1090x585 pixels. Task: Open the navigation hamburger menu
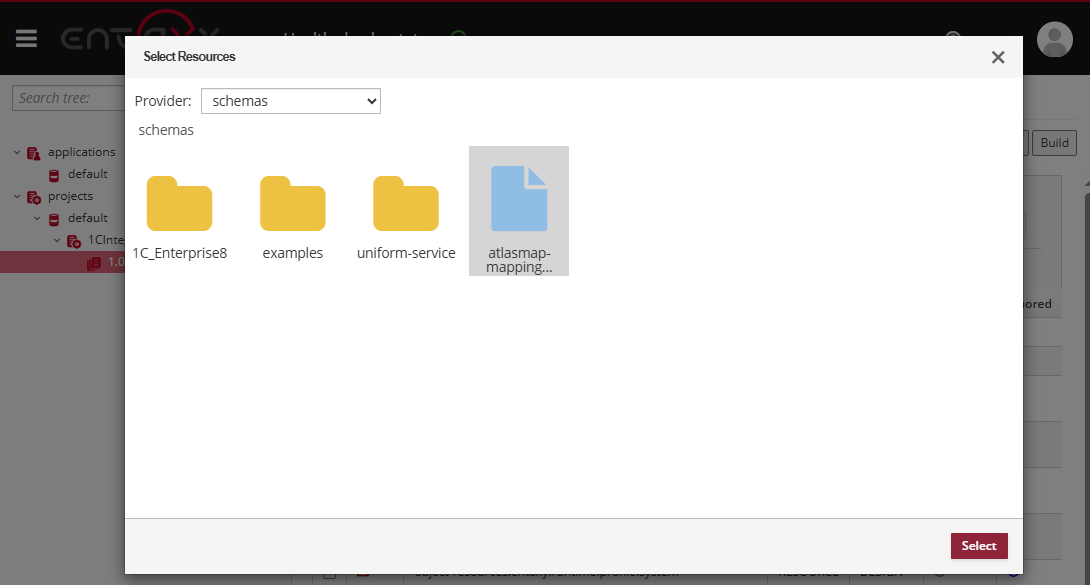tap(25, 38)
